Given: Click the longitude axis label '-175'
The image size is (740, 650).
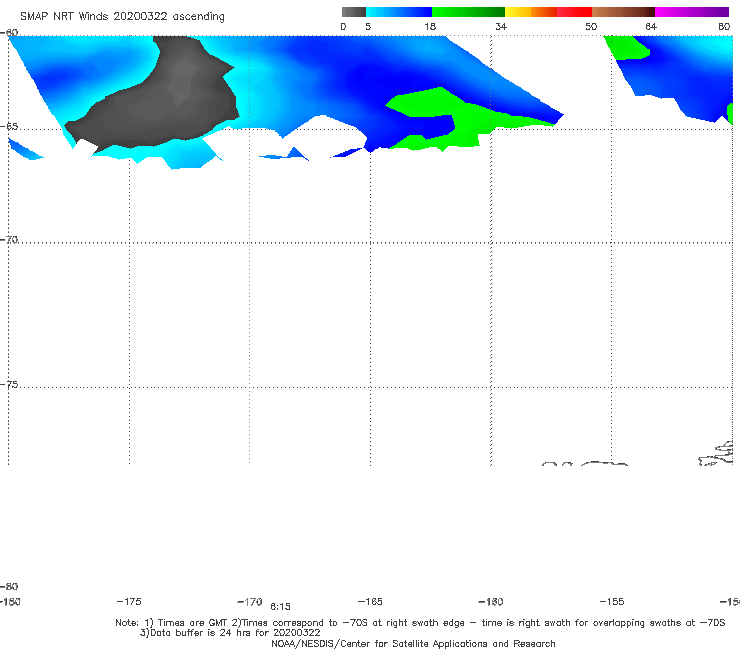Looking at the screenshot, I should pos(129,601).
